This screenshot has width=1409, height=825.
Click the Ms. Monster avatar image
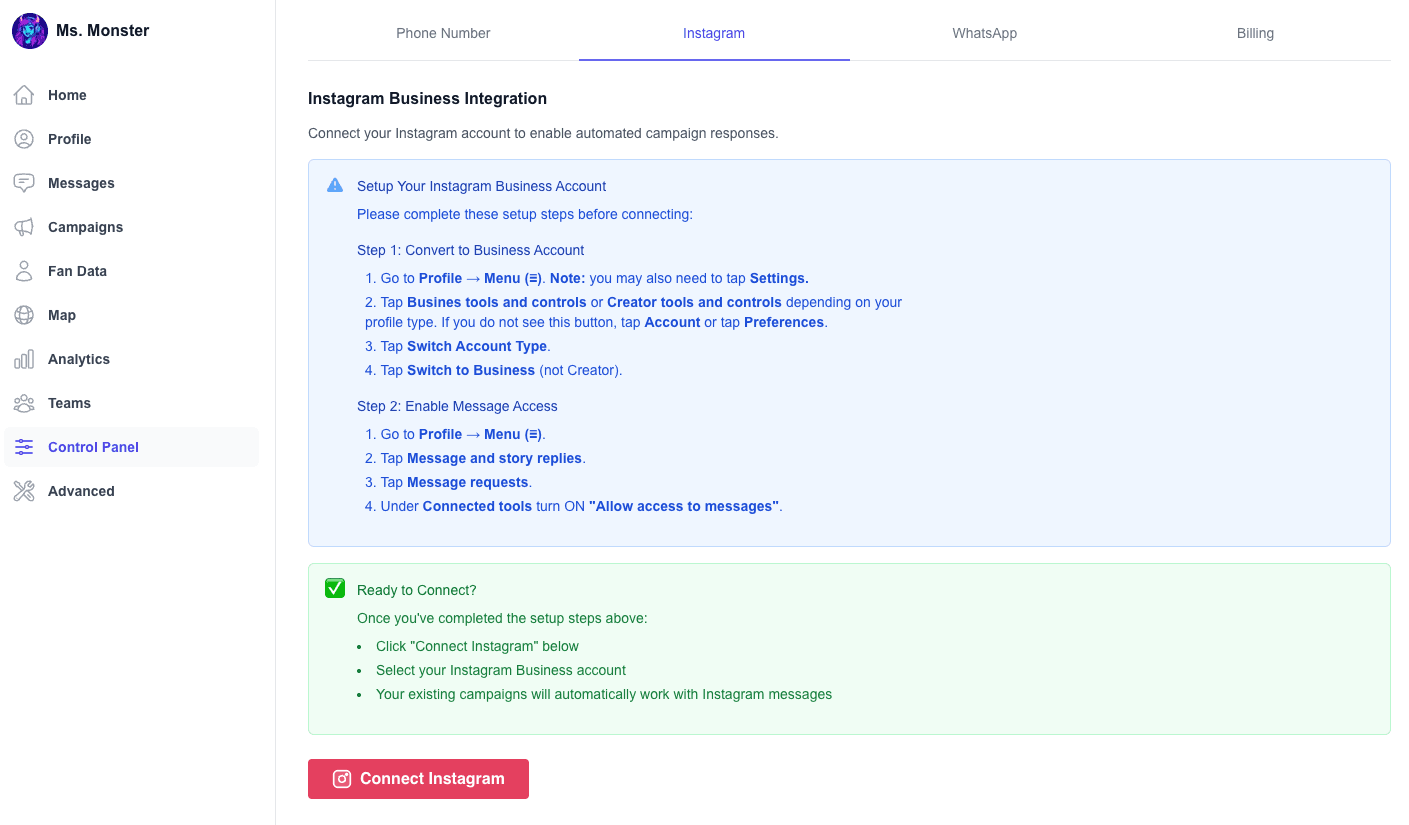pos(30,30)
